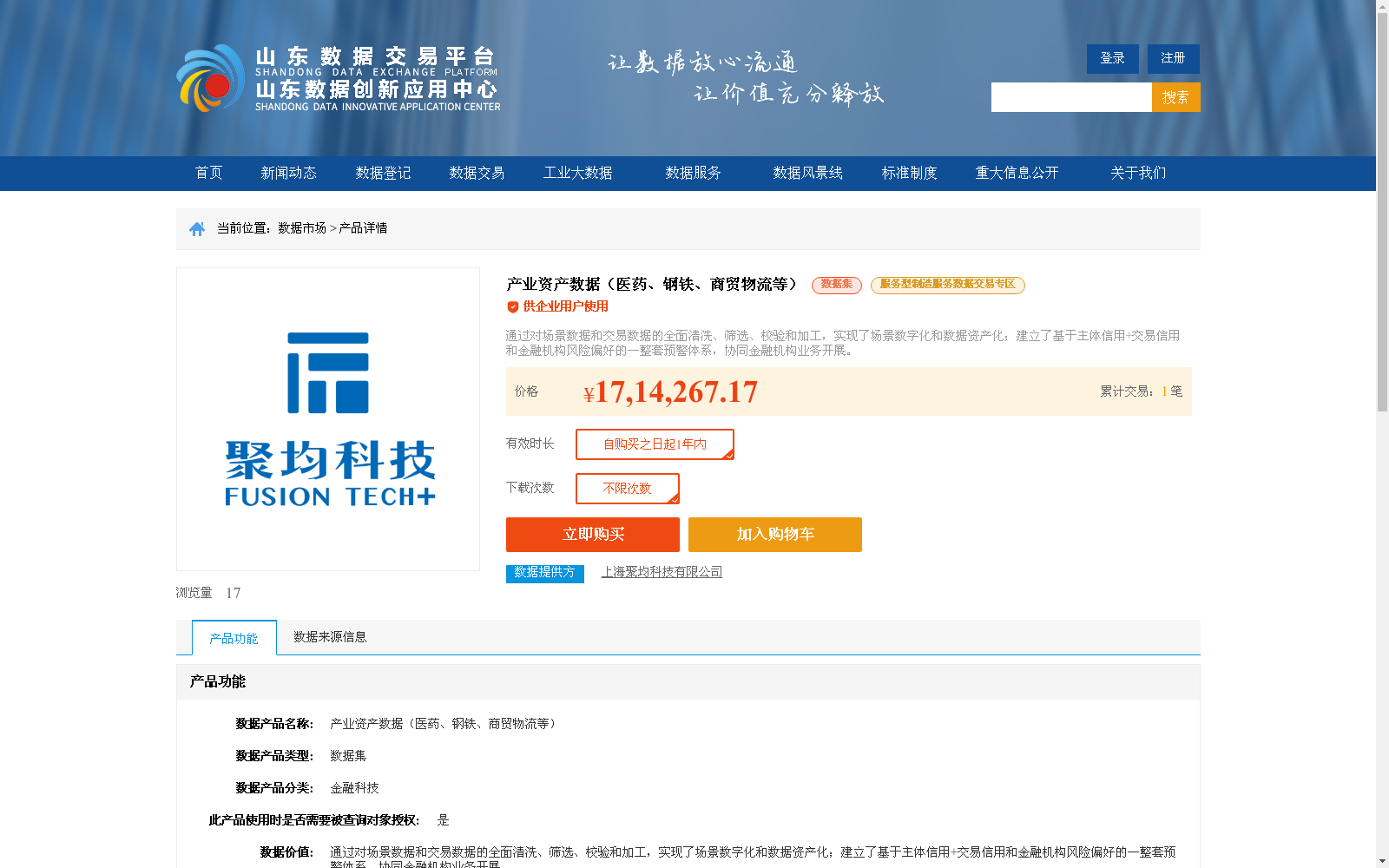This screenshot has width=1389, height=868.
Task: Open the 聚均科技 product thumbnail image
Action: [x=328, y=419]
